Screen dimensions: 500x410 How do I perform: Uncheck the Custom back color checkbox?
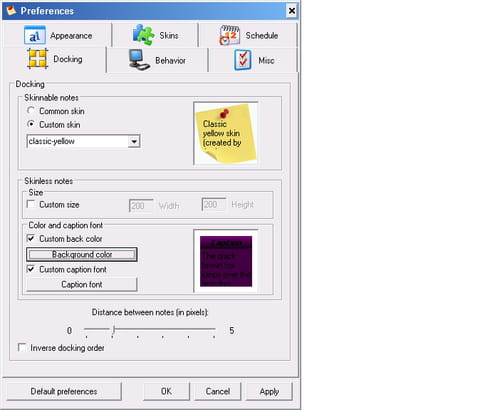pyautogui.click(x=31, y=238)
